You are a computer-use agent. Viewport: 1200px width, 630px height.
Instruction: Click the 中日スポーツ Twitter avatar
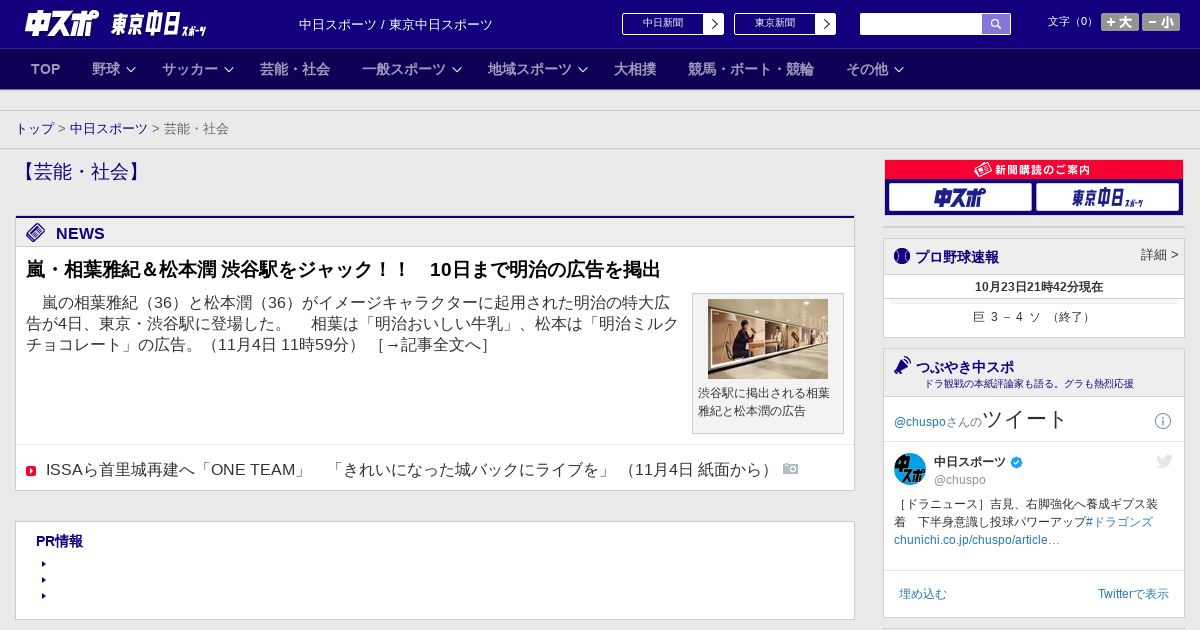point(910,469)
